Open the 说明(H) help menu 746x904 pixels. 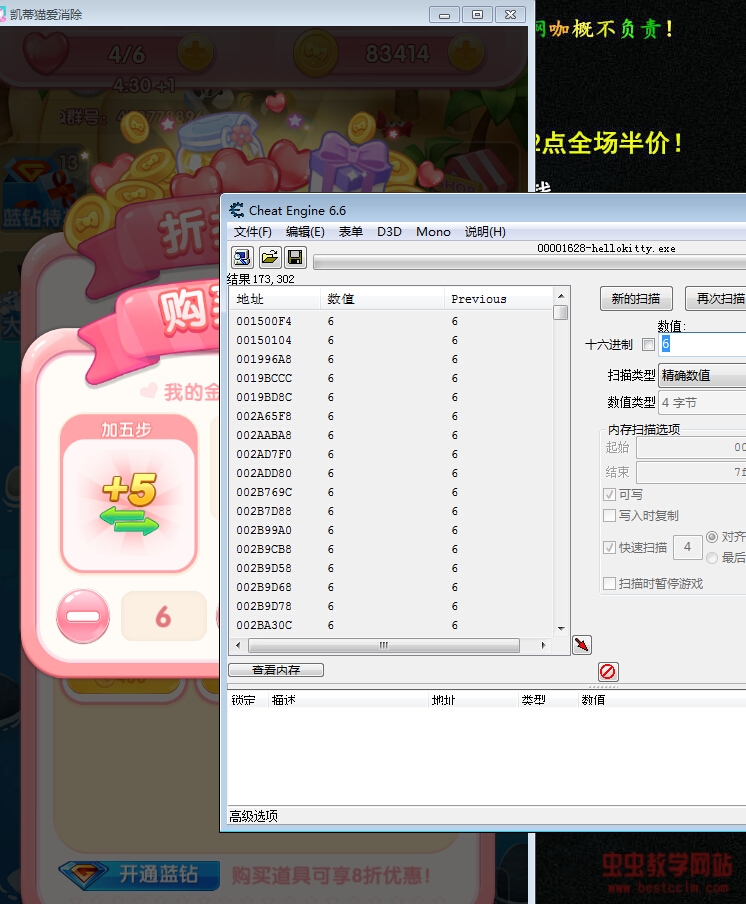485,232
